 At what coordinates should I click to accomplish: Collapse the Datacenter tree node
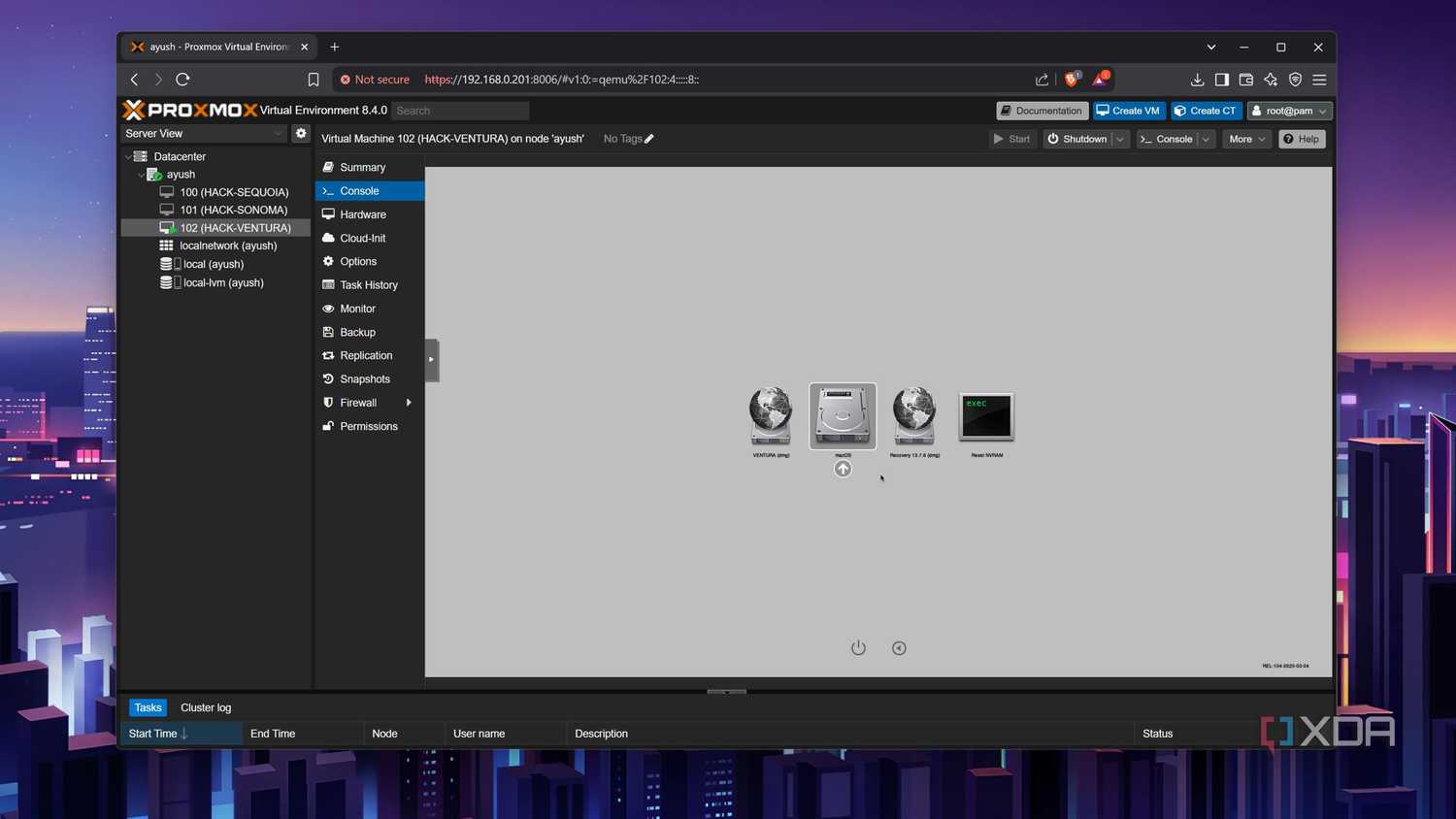coord(128,156)
